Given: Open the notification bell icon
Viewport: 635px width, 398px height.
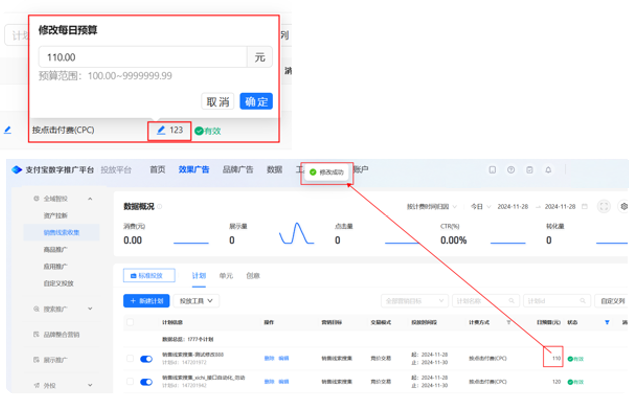Looking at the screenshot, I should click(x=548, y=170).
